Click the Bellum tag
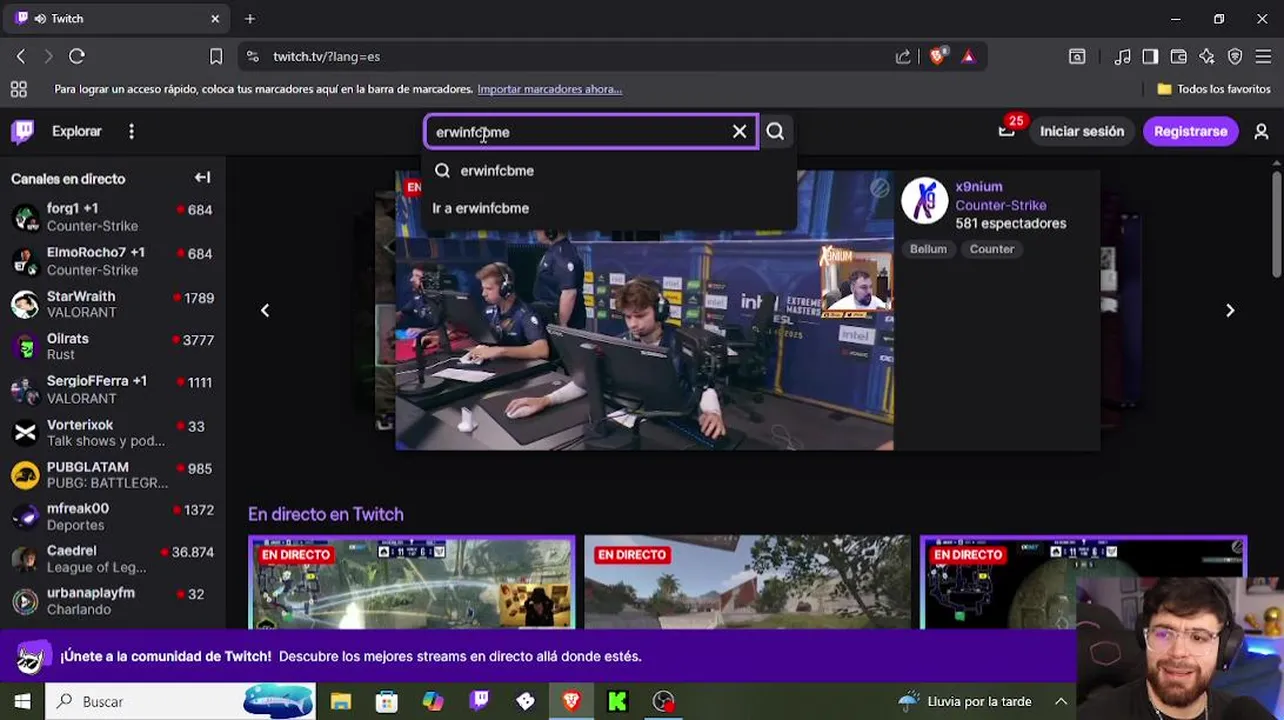The image size is (1284, 720). [x=928, y=249]
